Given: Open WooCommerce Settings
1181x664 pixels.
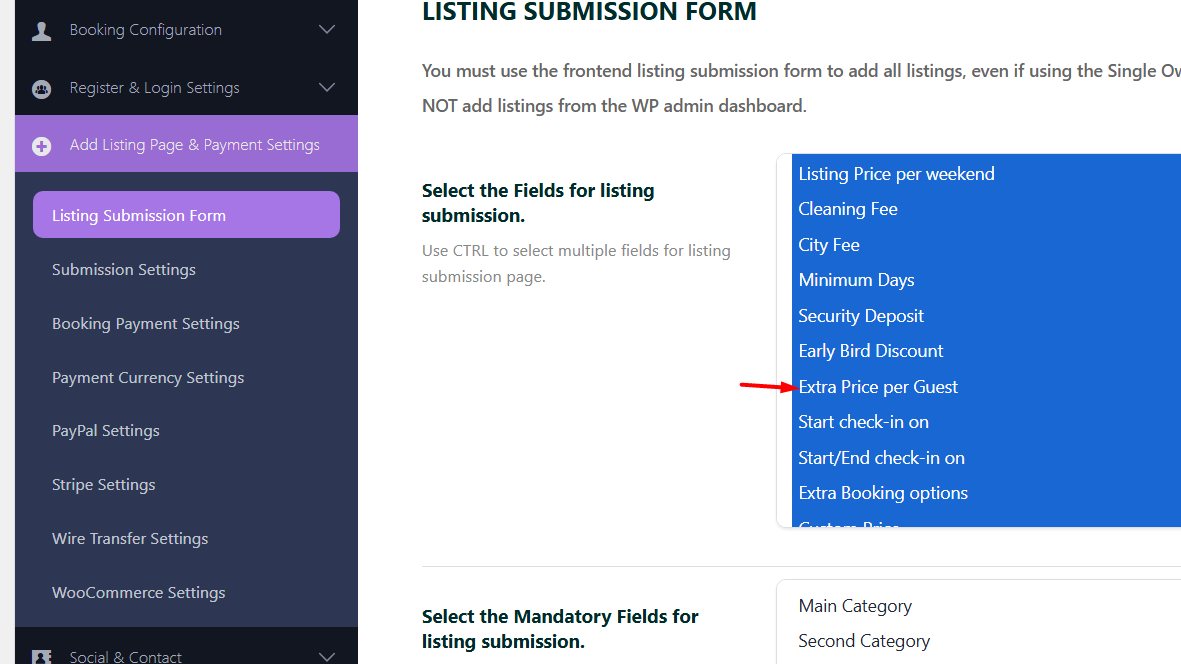Looking at the screenshot, I should click(x=139, y=593).
